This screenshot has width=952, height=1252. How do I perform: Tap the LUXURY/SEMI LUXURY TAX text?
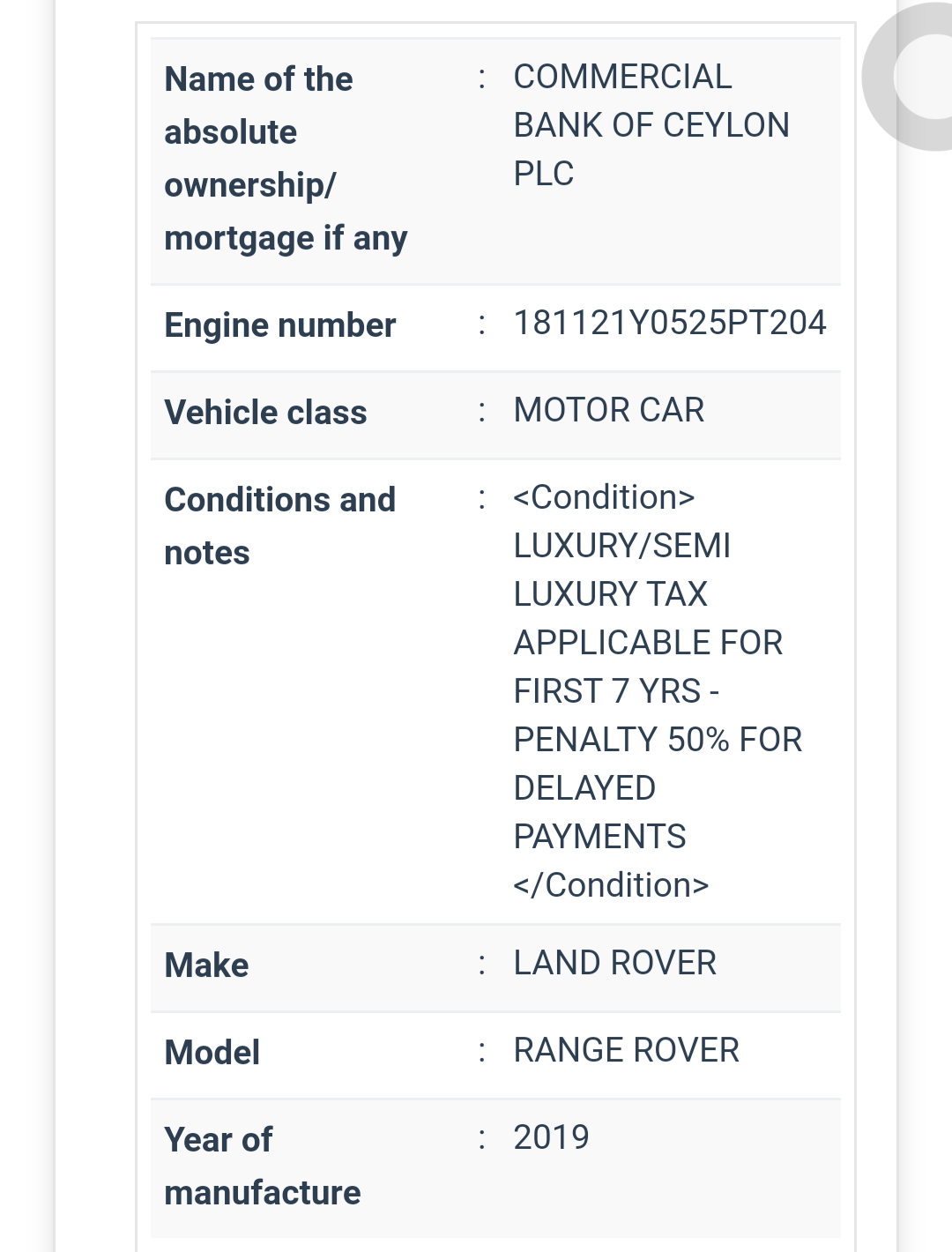click(622, 570)
